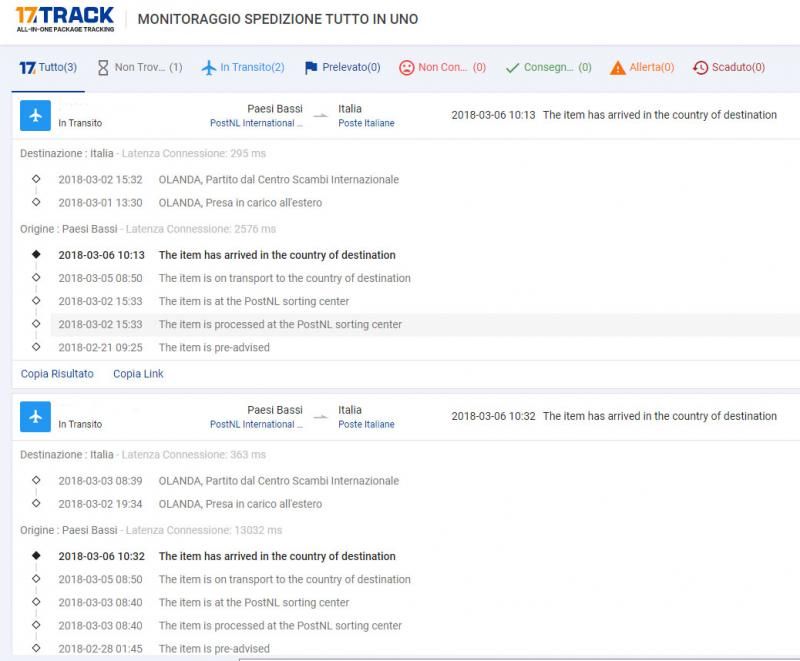Click Copia Link
Image resolution: width=800 pixels, height=661 pixels.
pyautogui.click(x=138, y=374)
